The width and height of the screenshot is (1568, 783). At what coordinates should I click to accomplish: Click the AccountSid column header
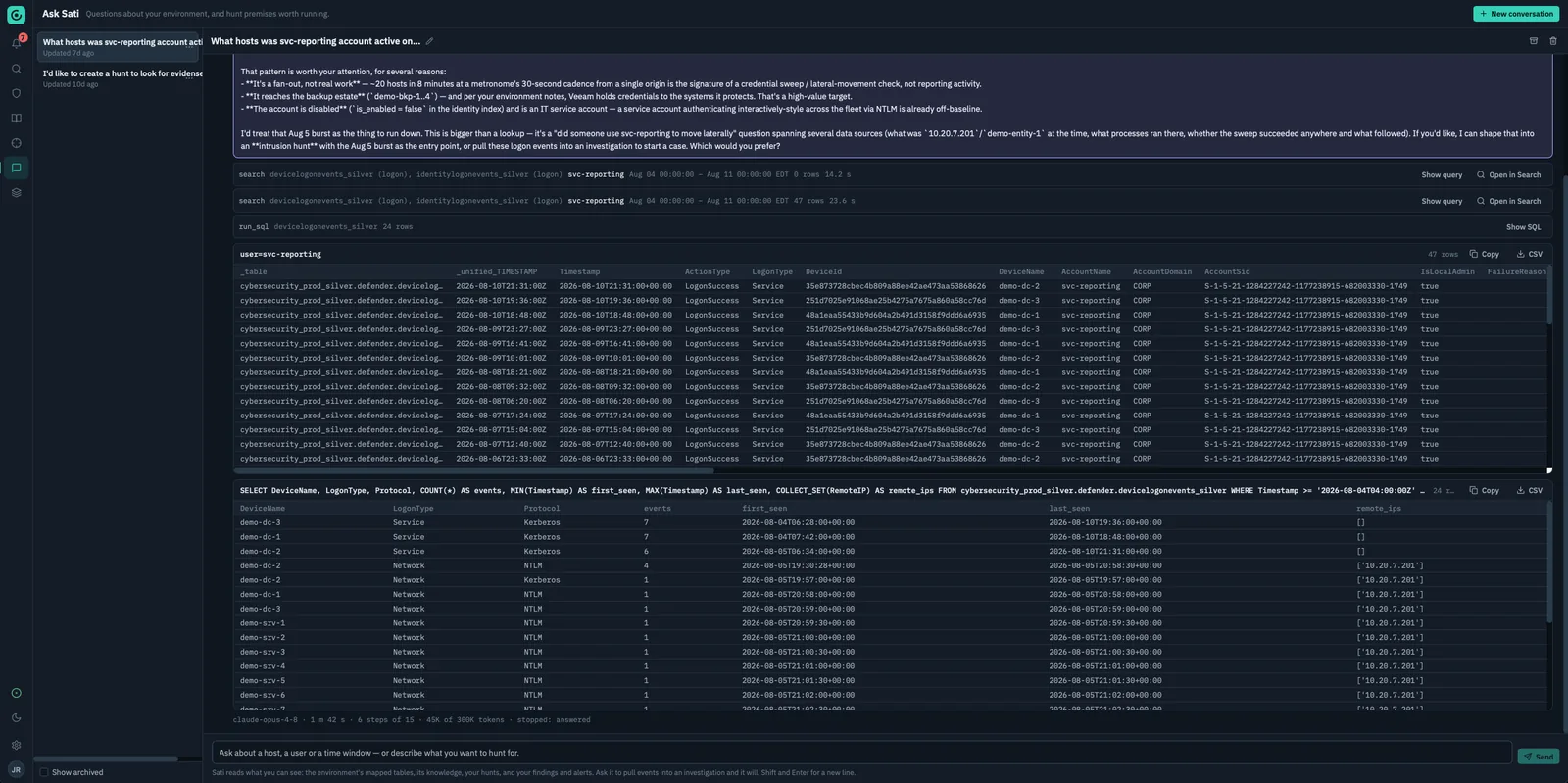(1227, 271)
